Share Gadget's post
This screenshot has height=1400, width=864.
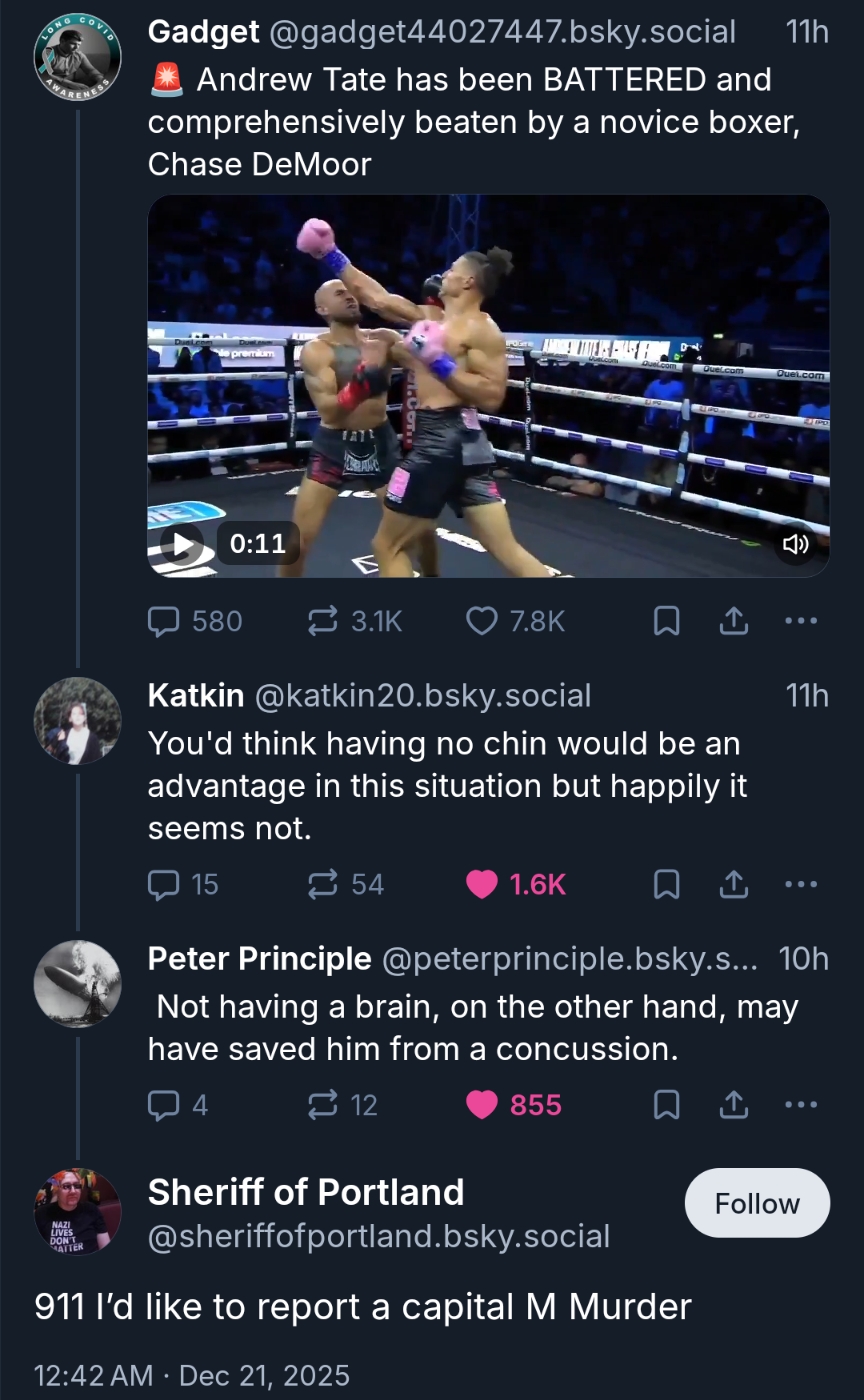(734, 622)
